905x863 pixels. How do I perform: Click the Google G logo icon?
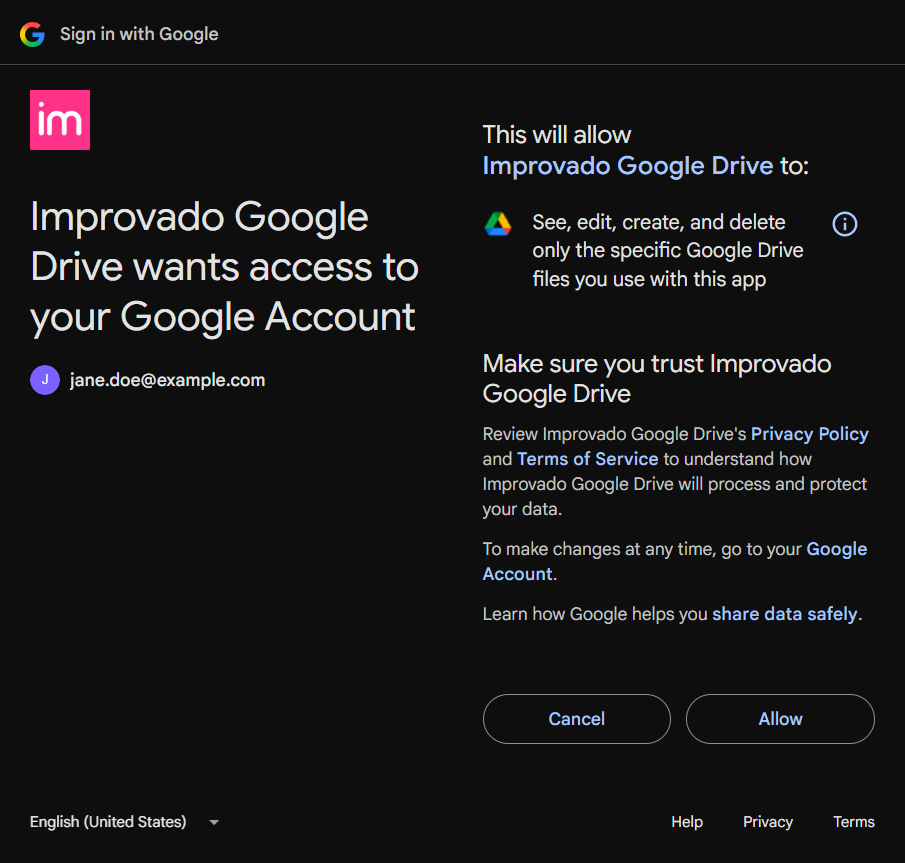pos(32,34)
